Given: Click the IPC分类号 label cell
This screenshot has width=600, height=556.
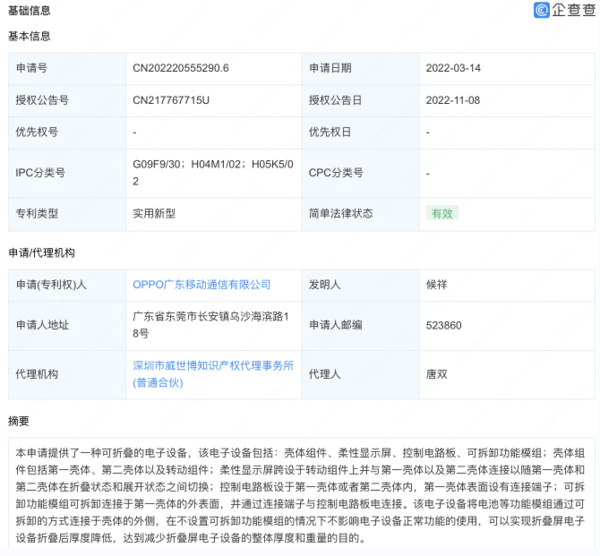Looking at the screenshot, I should tap(67, 173).
